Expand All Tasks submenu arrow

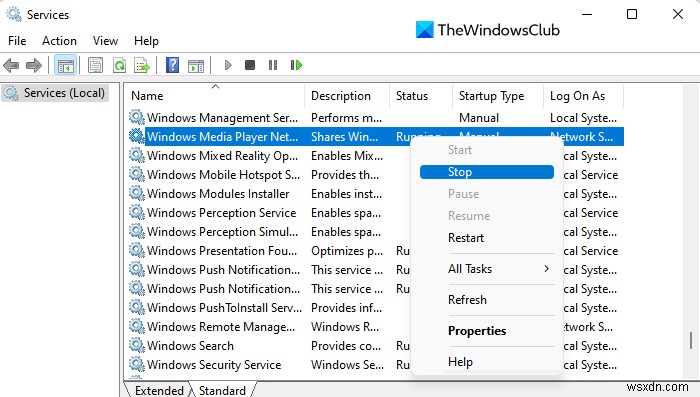click(546, 268)
